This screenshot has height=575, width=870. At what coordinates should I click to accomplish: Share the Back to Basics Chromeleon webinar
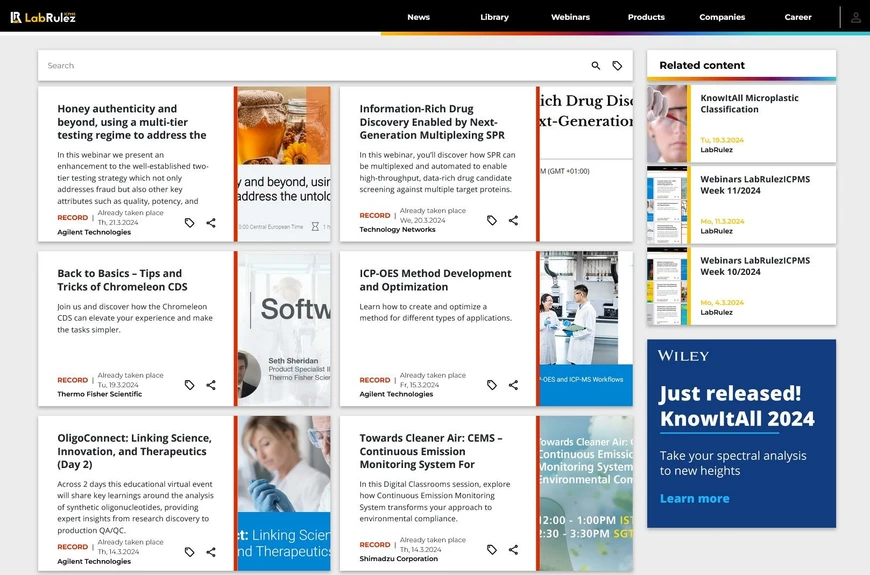click(x=211, y=385)
